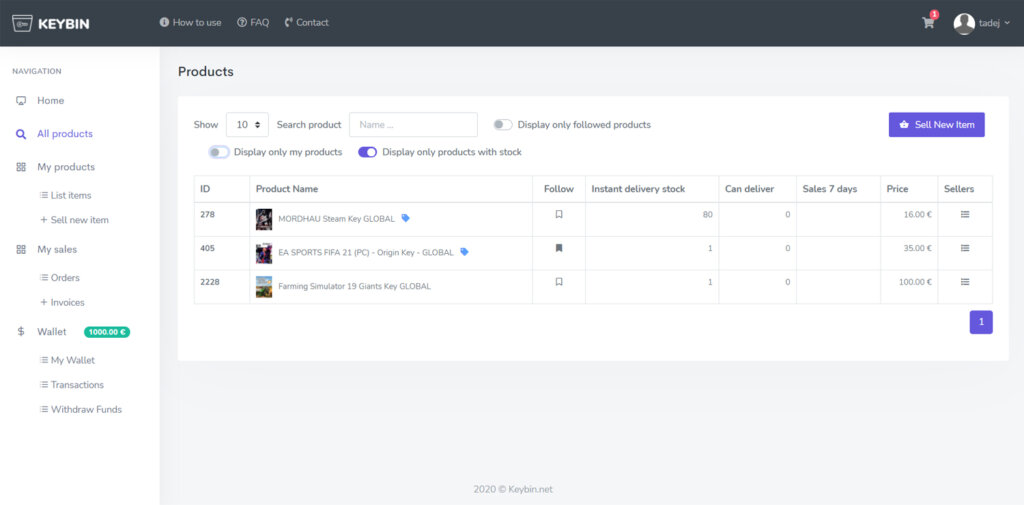This screenshot has height=505, width=1024.
Task: Select All products in sidebar
Action: pyautogui.click(x=65, y=134)
